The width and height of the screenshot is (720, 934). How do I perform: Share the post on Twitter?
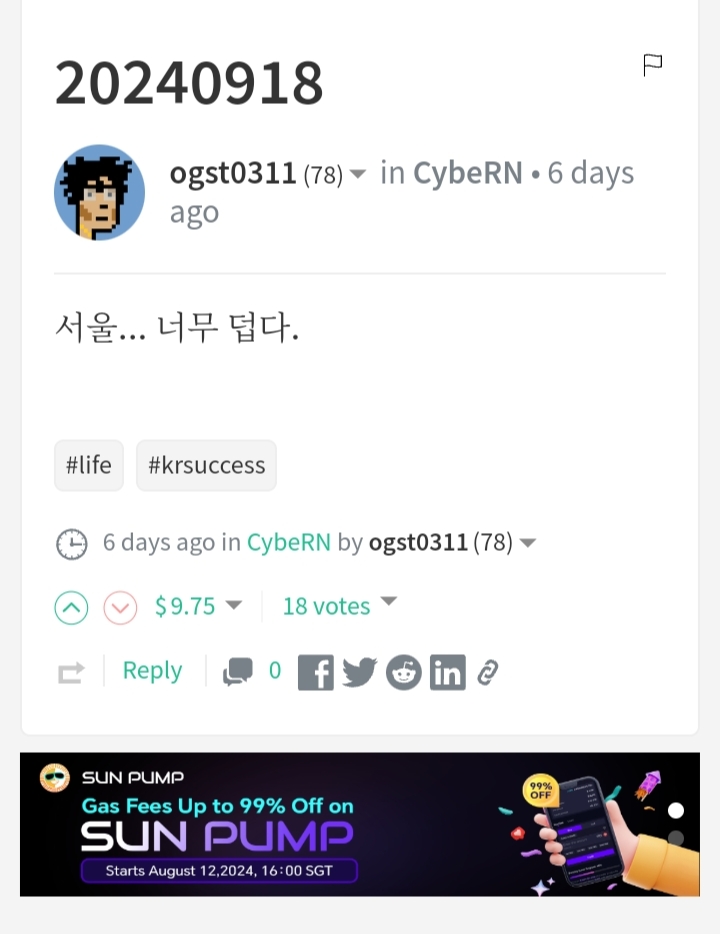[360, 673]
